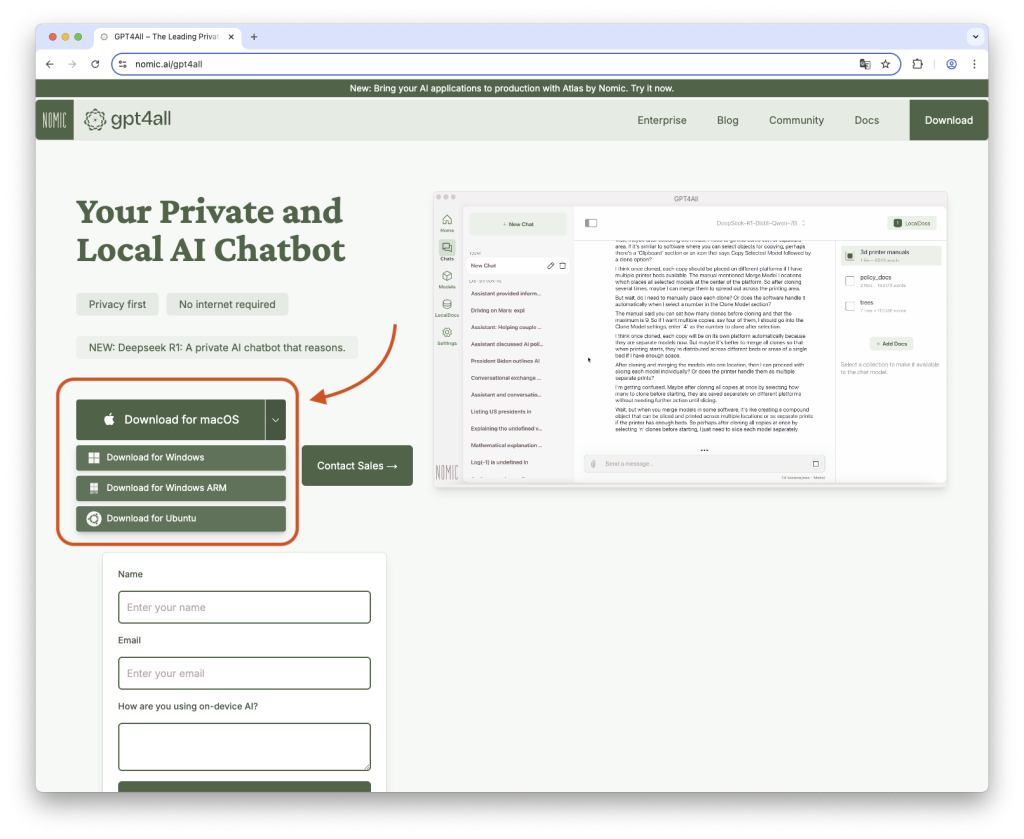The height and width of the screenshot is (839, 1024).
Task: Go to the Blog nav item
Action: coord(727,120)
